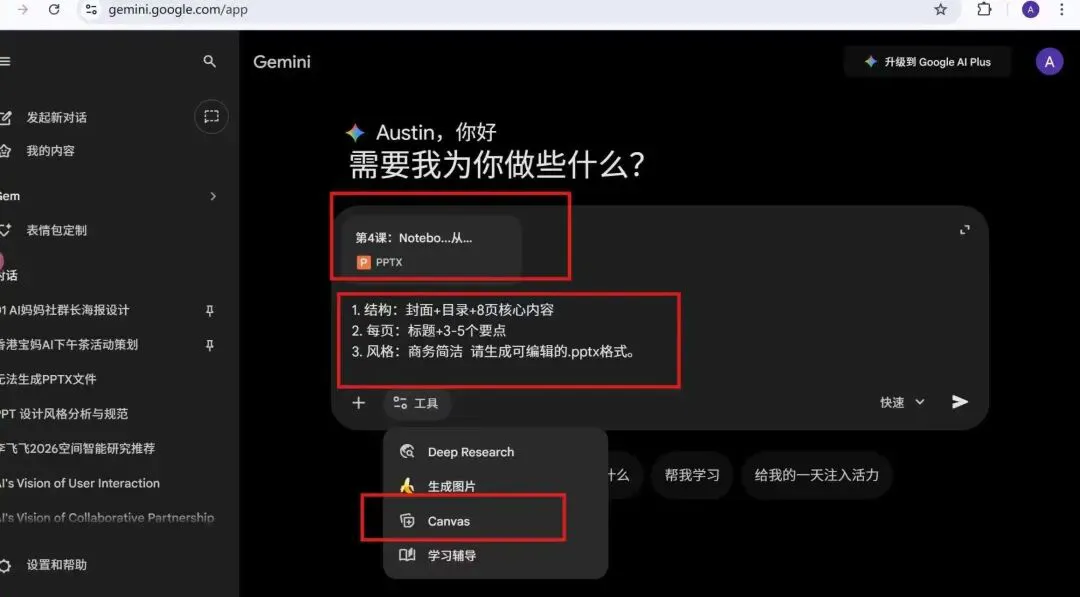This screenshot has height=597, width=1080.
Task: Bookmark this page with the star icon
Action: (x=940, y=9)
